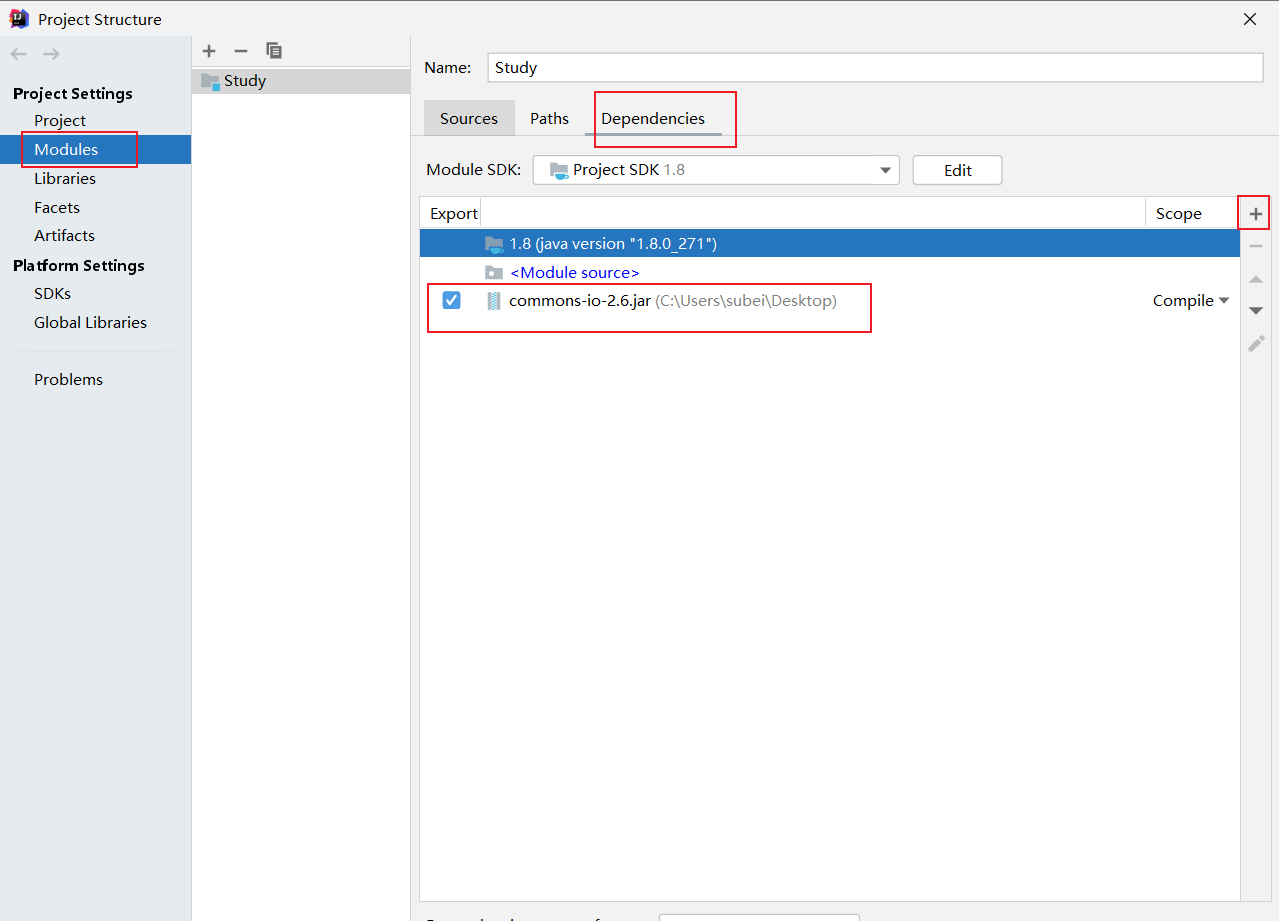Switch to the Paths tab
The image size is (1279, 921).
tap(549, 118)
